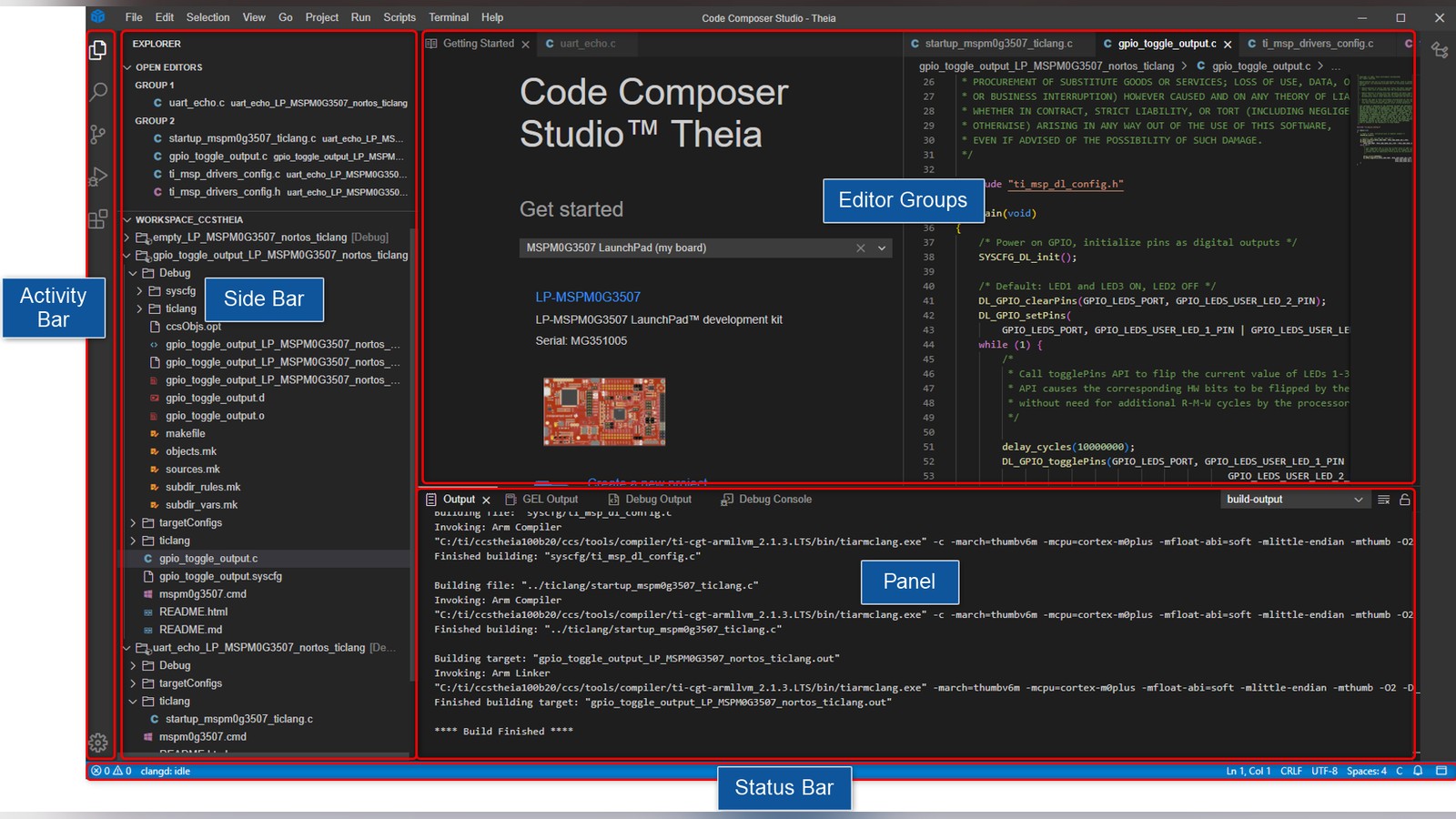Collapse the Open Editors section

pos(127,67)
